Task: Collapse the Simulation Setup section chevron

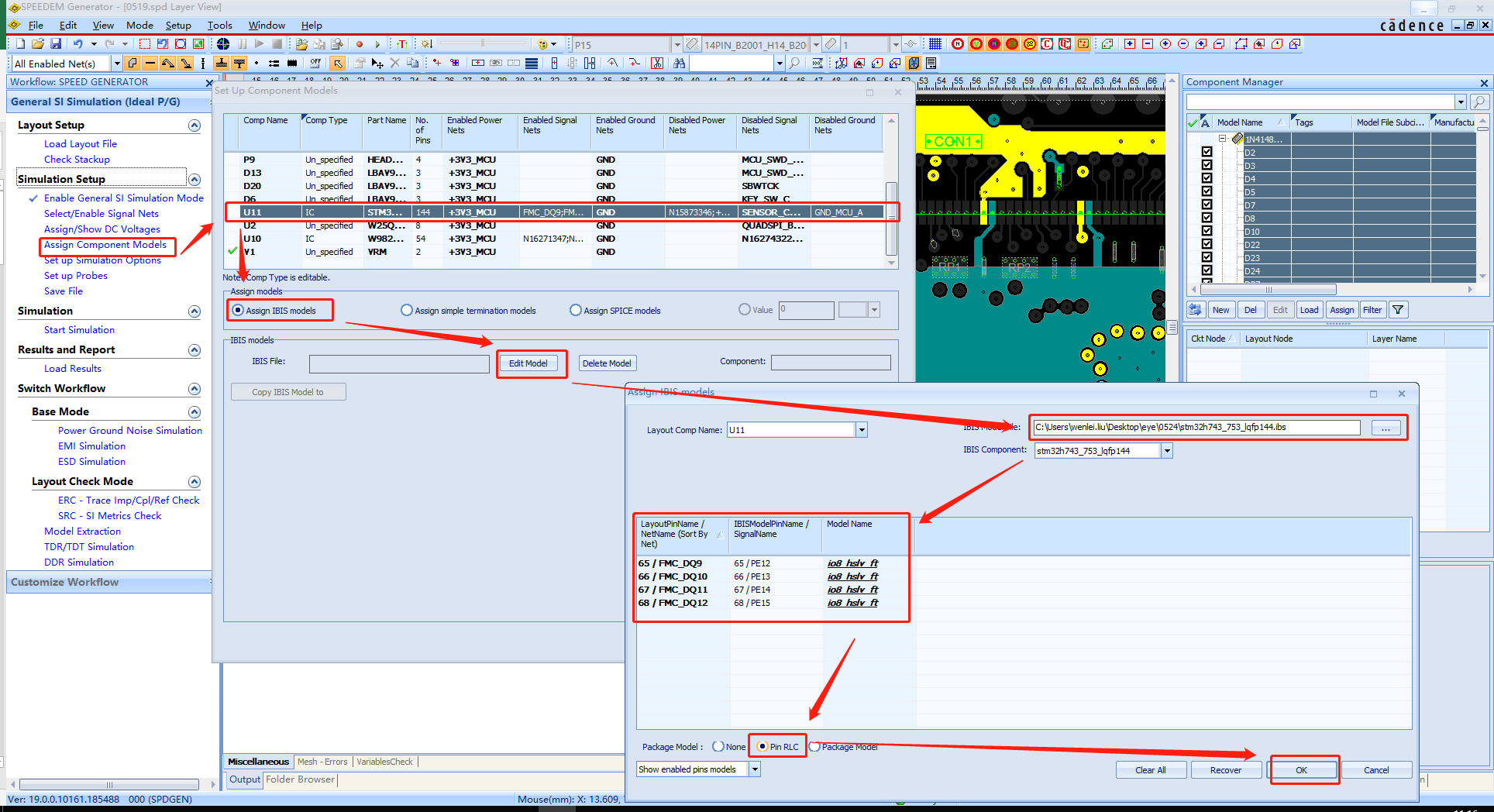Action: tap(194, 180)
